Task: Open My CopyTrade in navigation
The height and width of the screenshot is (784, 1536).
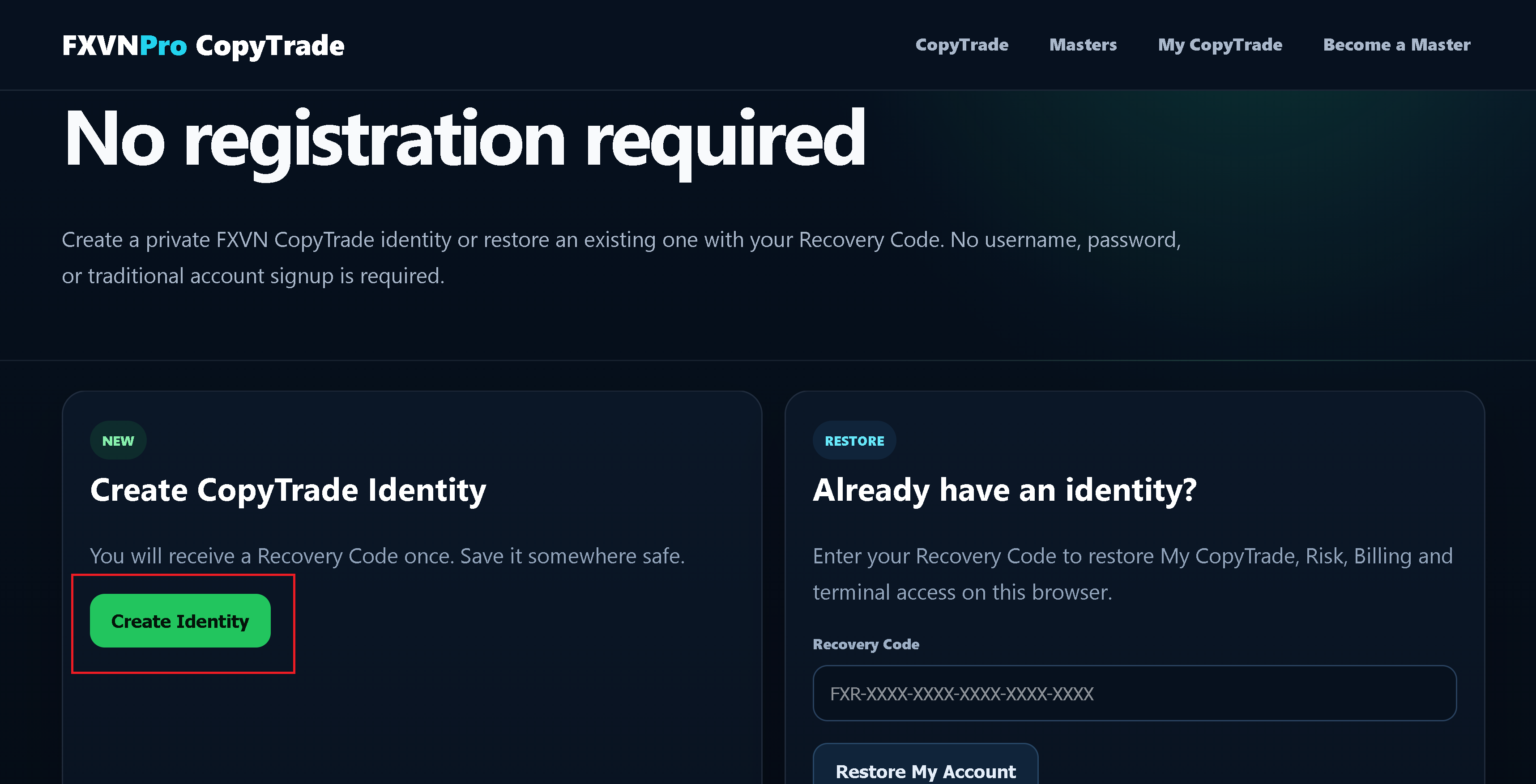Action: coord(1220,45)
